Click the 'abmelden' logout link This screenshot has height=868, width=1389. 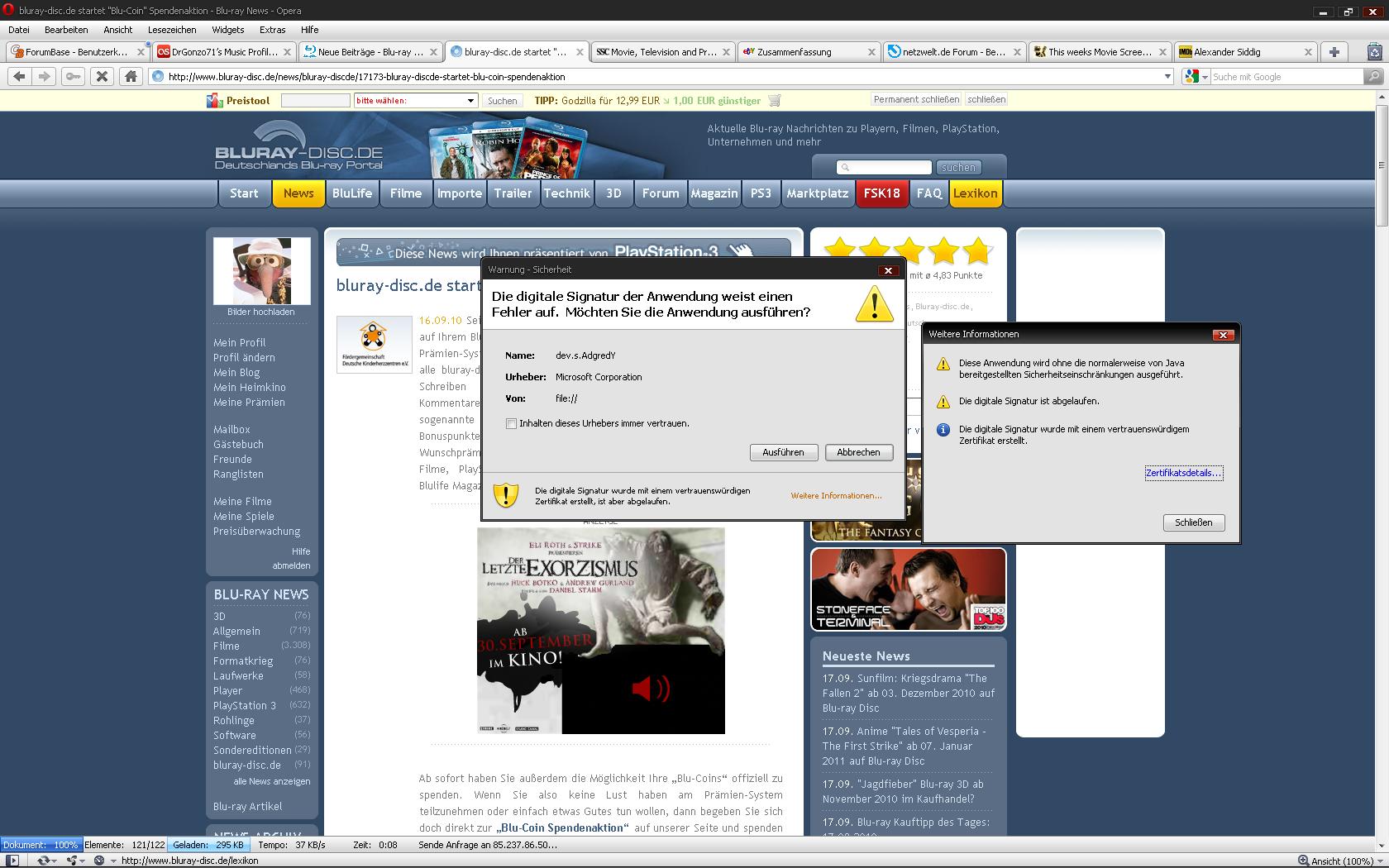click(292, 565)
